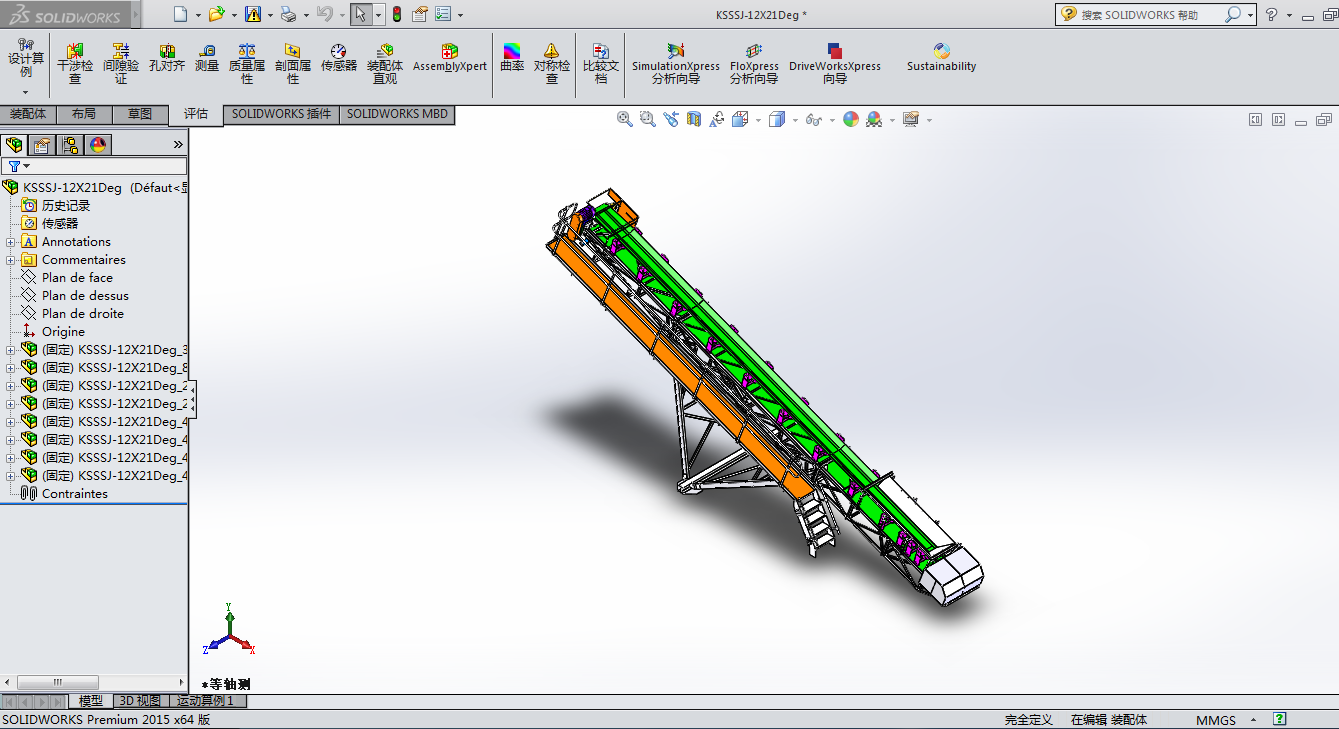
Task: Select the Contraintes mates folder
Action: click(x=74, y=494)
